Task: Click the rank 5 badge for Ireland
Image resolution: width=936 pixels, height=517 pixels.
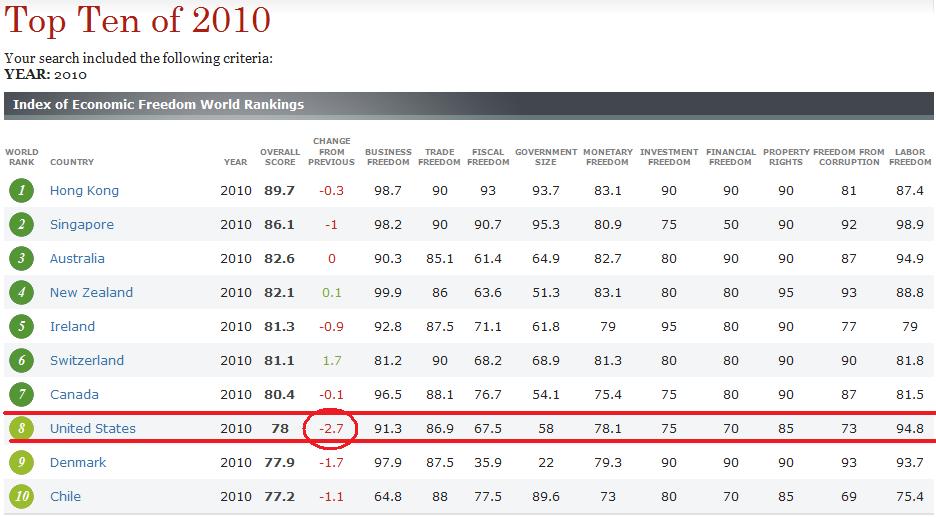Action: pyautogui.click(x=21, y=327)
